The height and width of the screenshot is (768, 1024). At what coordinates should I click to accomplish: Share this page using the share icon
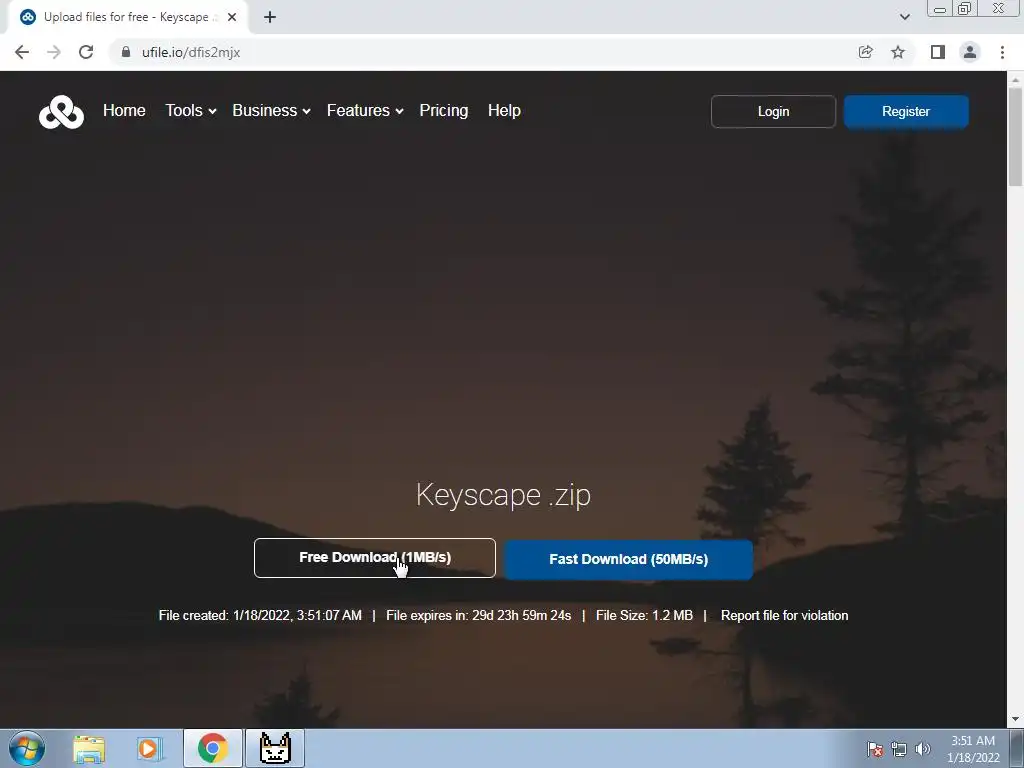point(865,52)
